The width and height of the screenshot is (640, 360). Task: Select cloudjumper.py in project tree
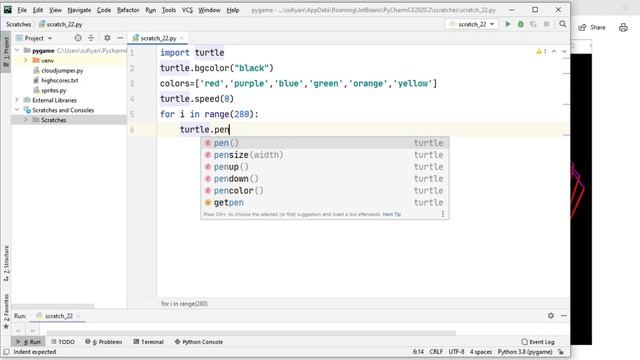pos(62,71)
